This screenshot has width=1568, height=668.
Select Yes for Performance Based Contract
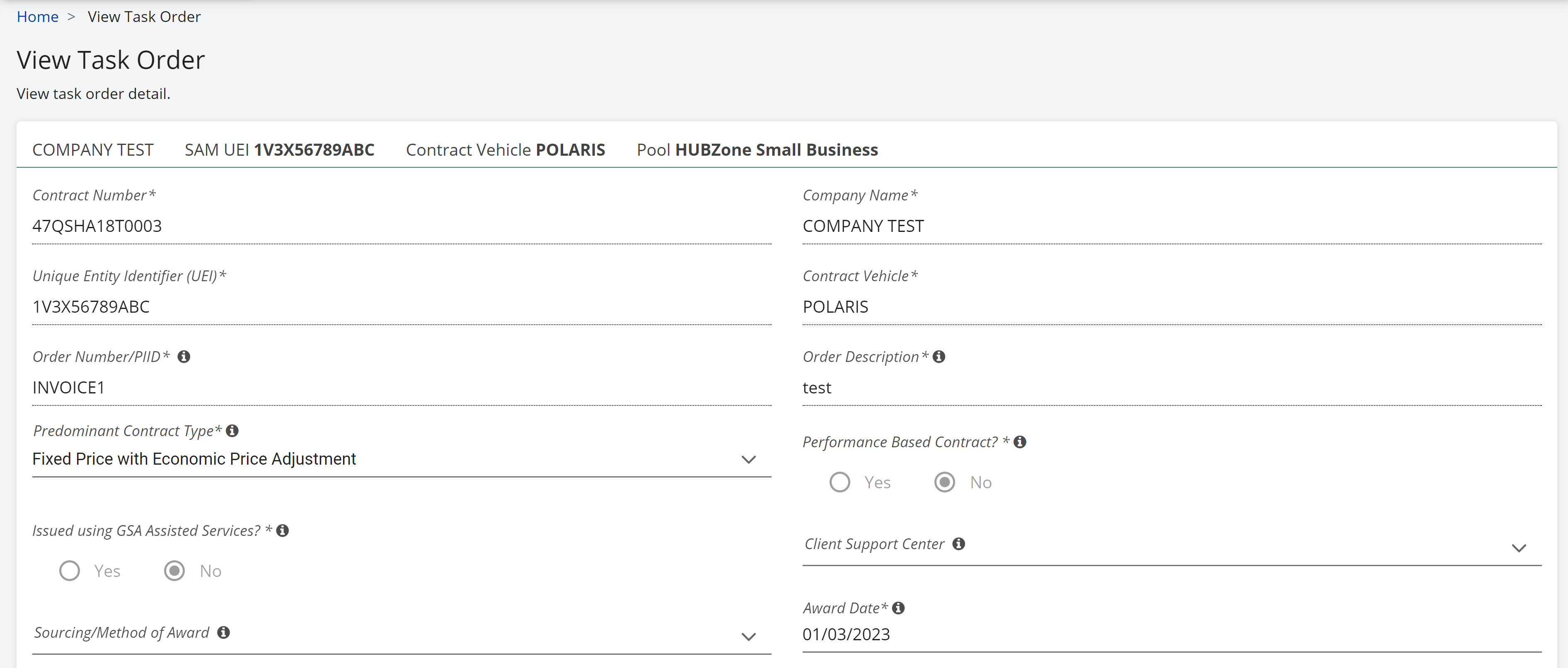840,482
